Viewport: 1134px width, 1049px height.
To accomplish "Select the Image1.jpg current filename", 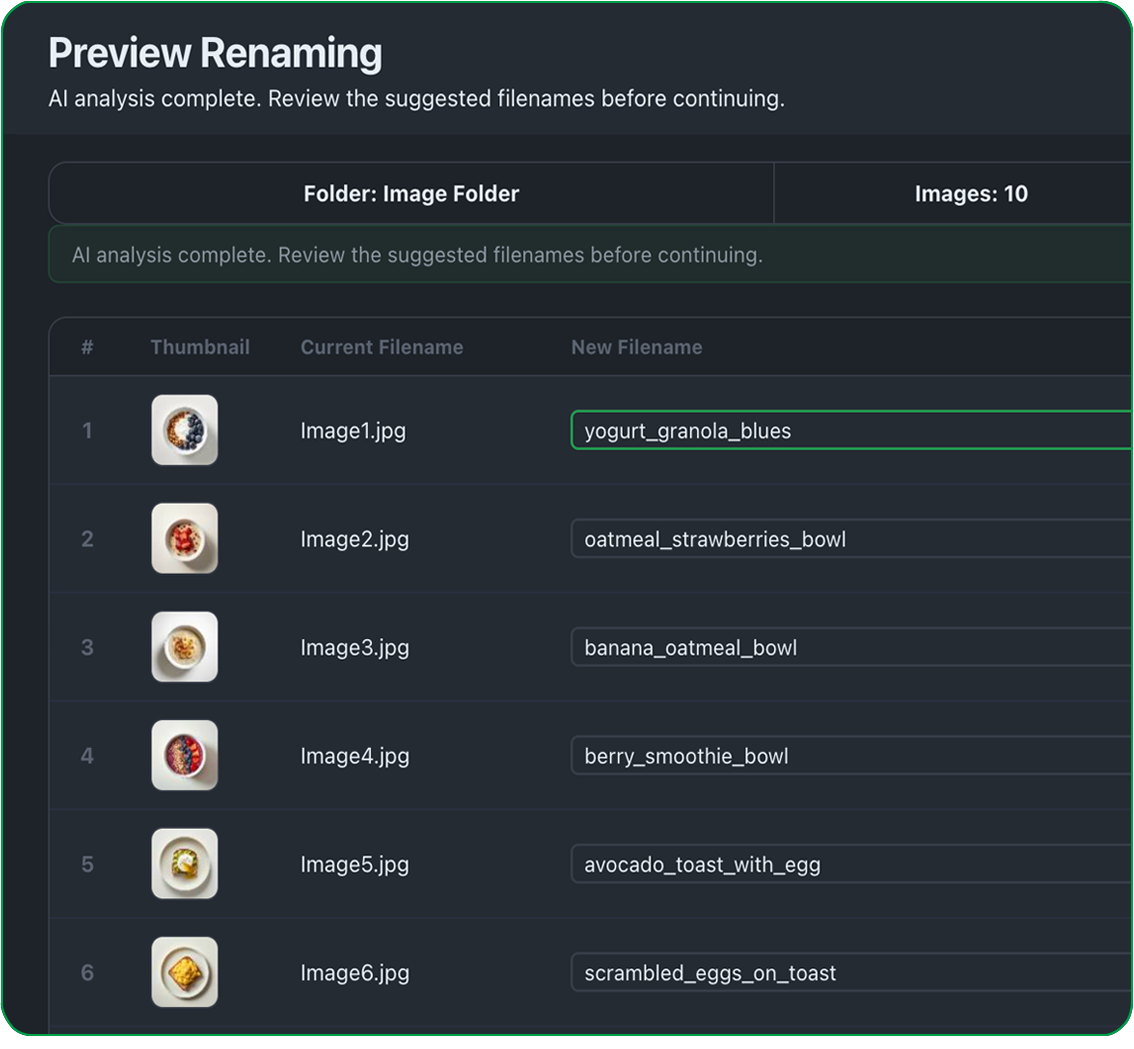I will click(x=353, y=431).
